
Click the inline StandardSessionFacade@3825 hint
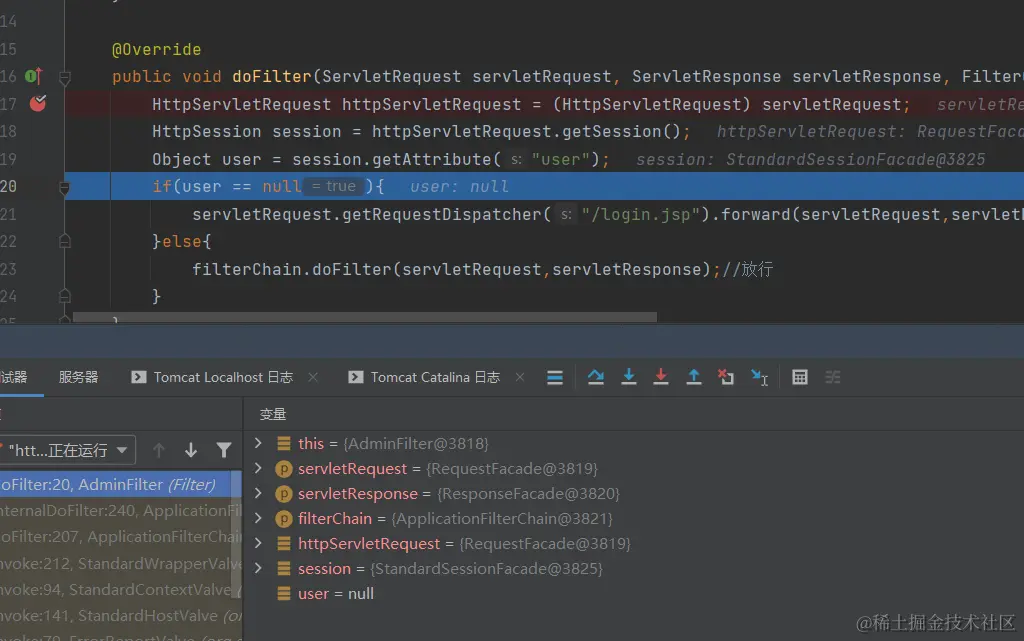(x=856, y=159)
